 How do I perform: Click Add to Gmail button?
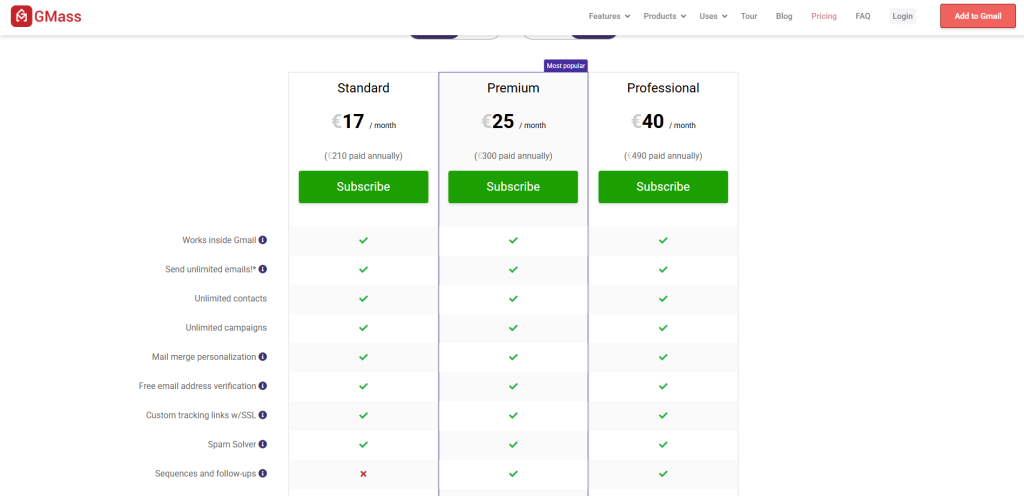point(978,16)
